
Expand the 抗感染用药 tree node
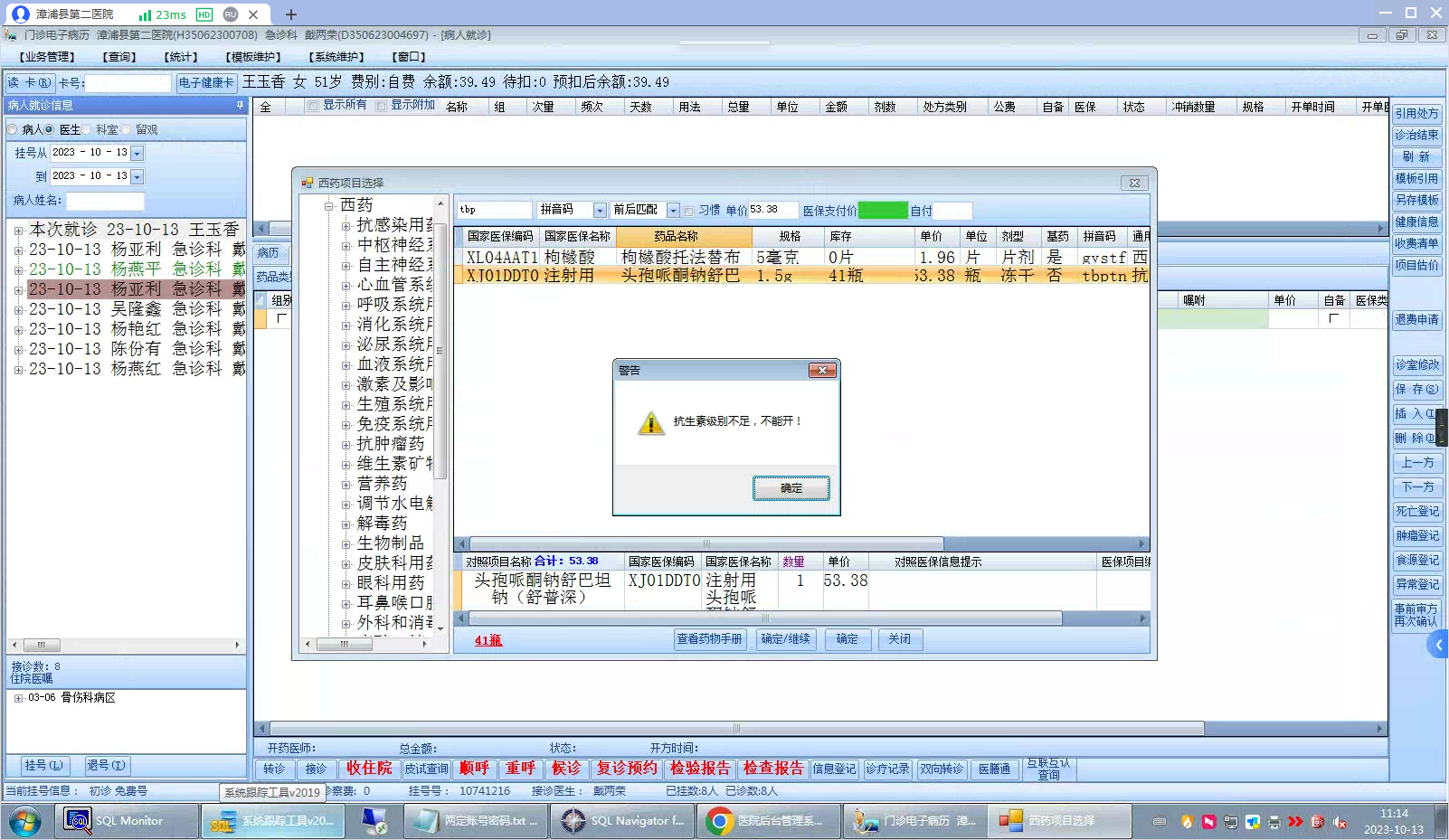[x=346, y=225]
